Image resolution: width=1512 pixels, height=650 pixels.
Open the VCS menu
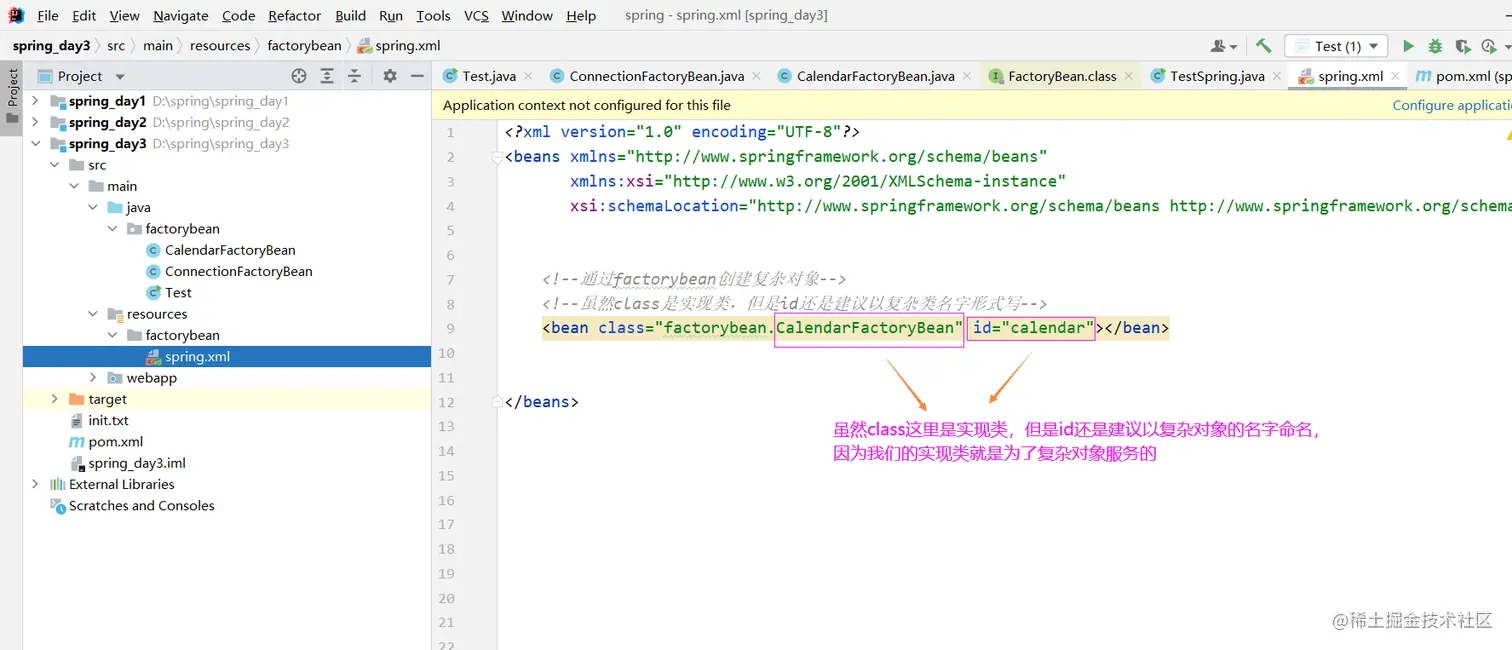pos(476,16)
